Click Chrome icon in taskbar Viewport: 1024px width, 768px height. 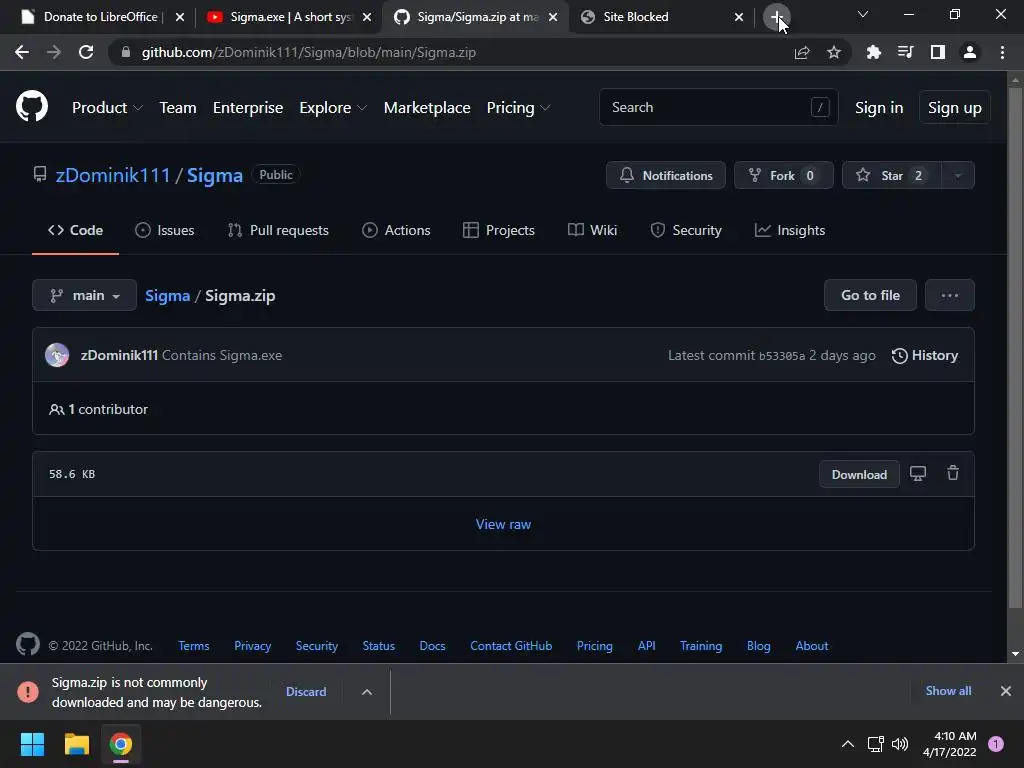click(120, 744)
